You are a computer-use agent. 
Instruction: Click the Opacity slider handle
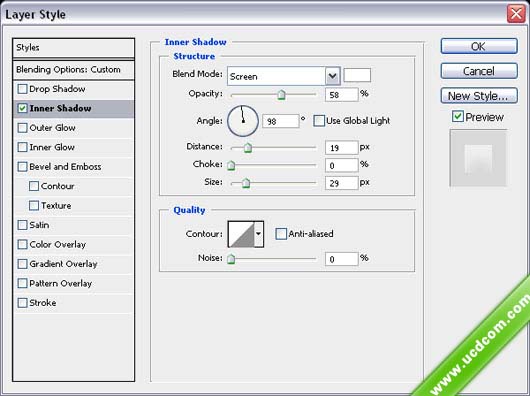[x=281, y=95]
